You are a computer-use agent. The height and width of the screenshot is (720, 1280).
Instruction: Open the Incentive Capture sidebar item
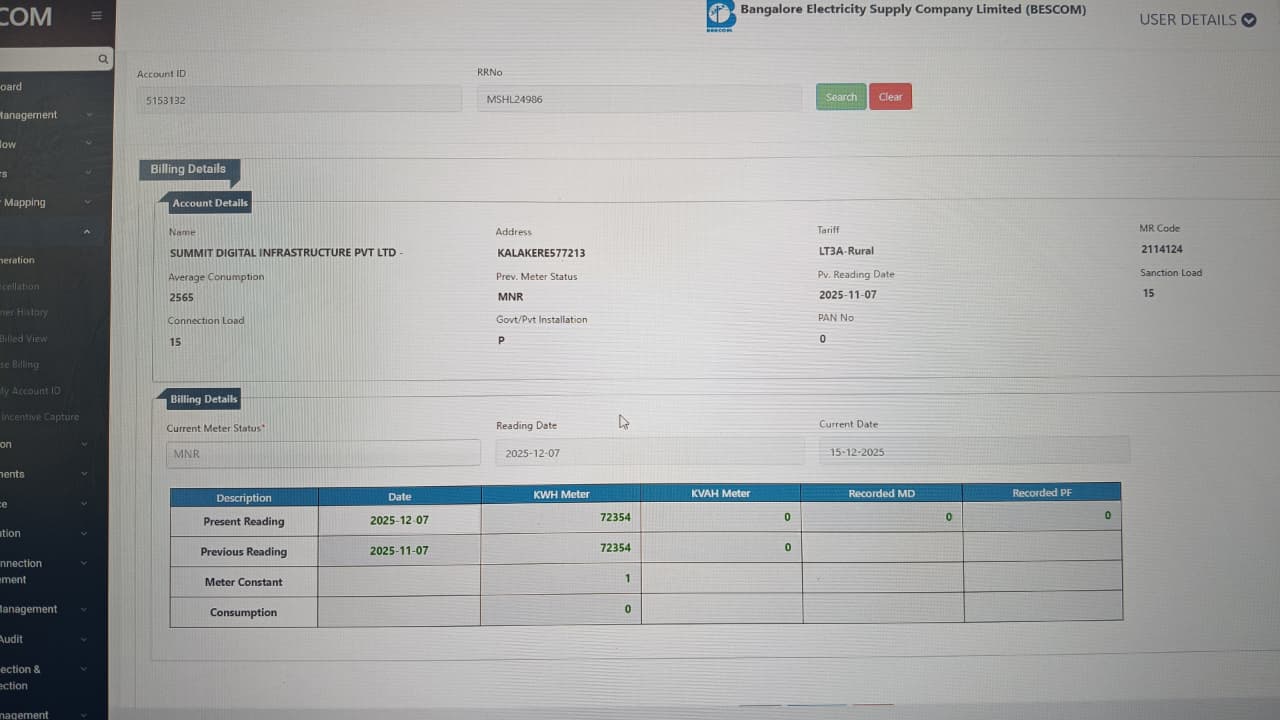click(40, 417)
